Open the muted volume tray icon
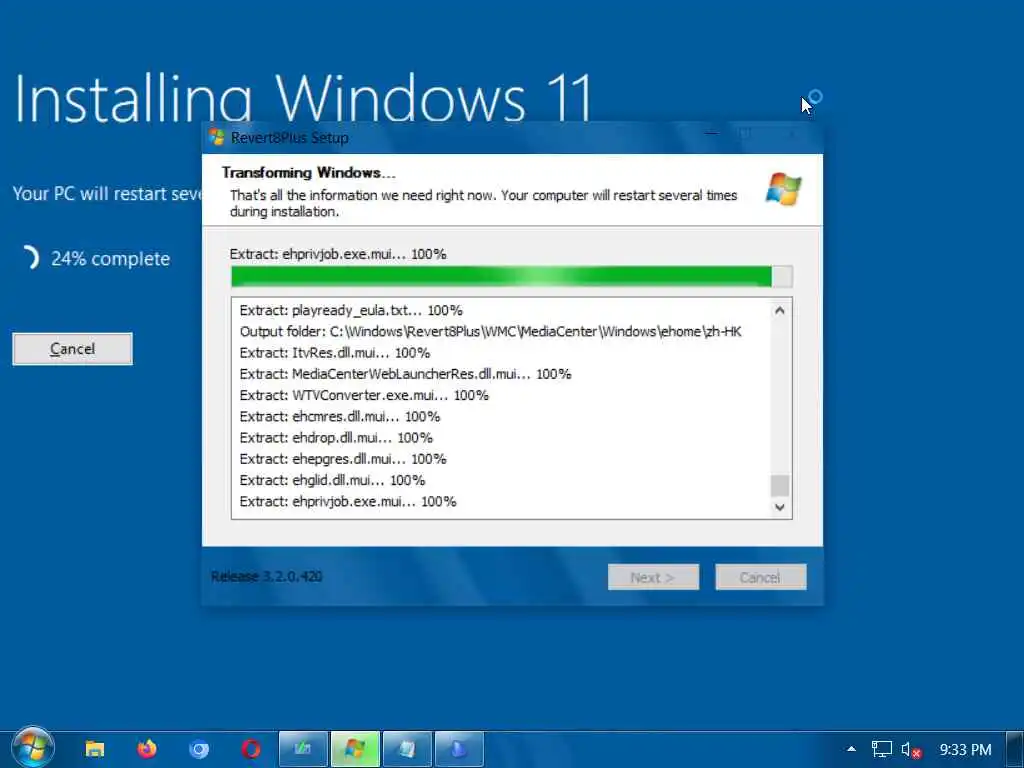Screen dimensions: 1024x768 (911, 750)
